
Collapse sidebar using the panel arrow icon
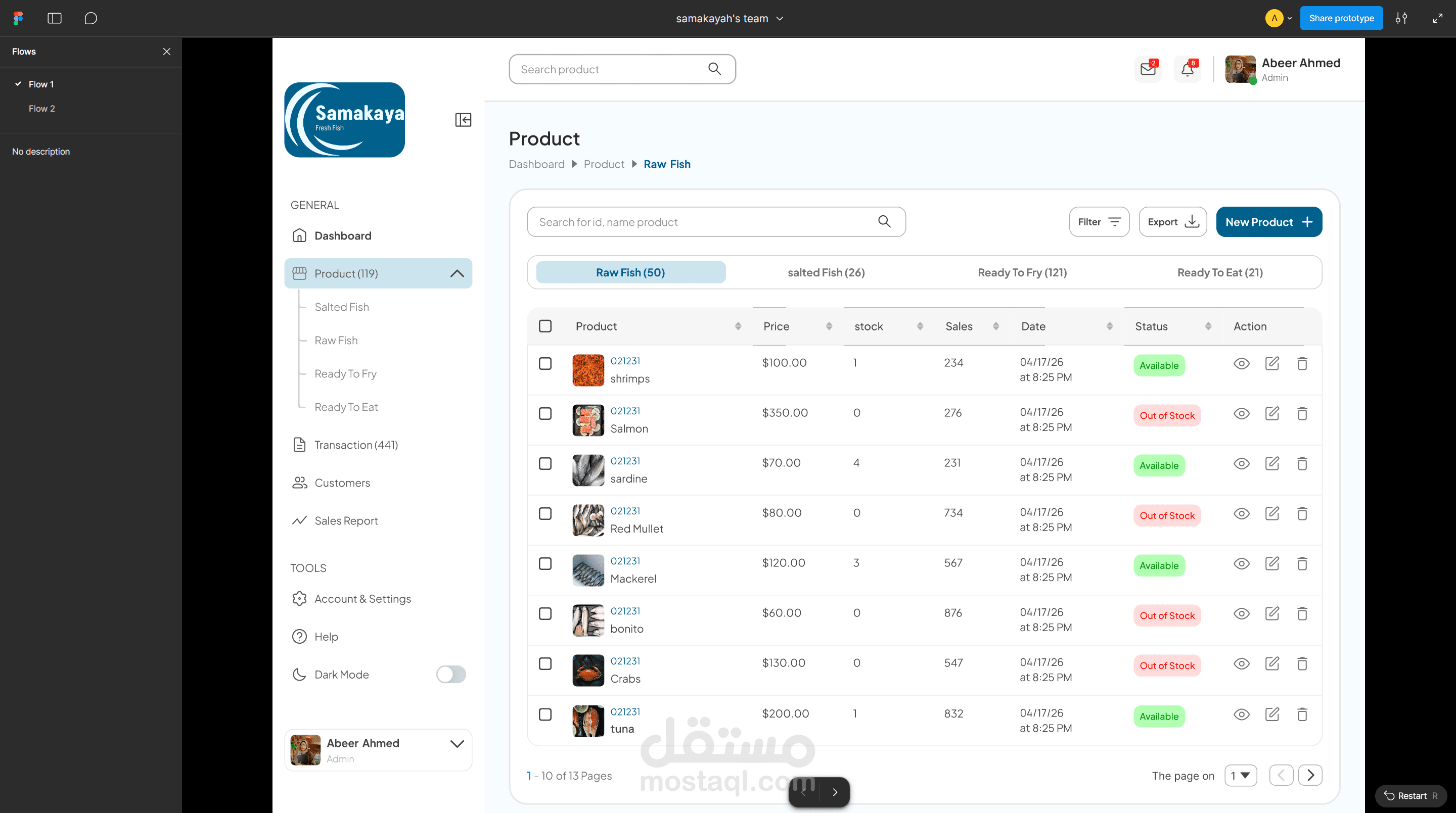[x=463, y=120]
